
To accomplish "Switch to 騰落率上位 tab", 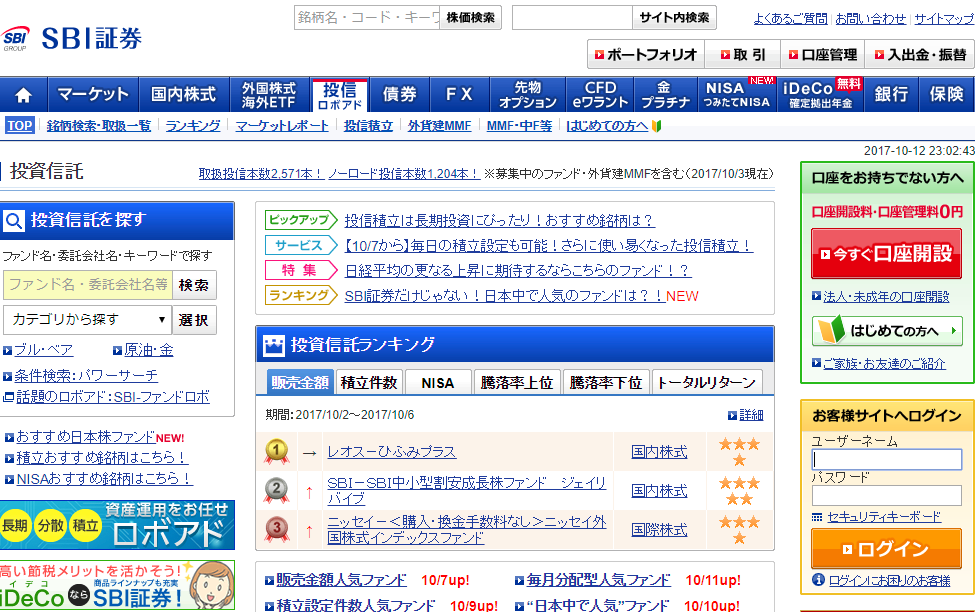I will coord(517,382).
